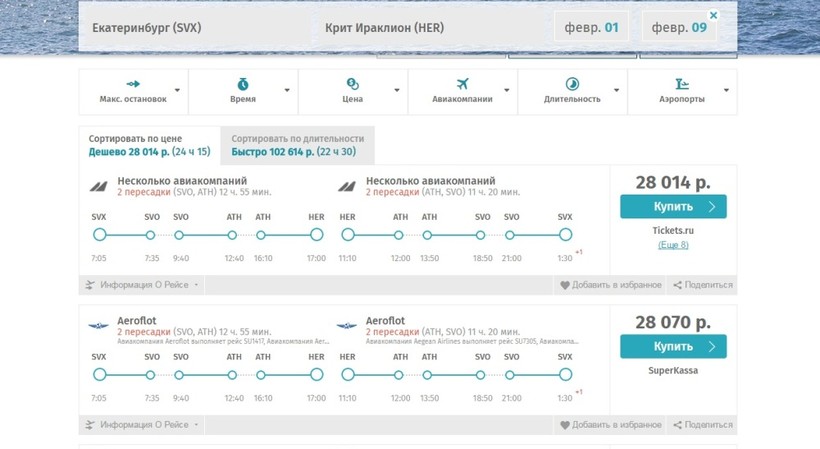The height and width of the screenshot is (449, 820).
Task: Click the coins icon for Цена filter
Action: (352, 84)
